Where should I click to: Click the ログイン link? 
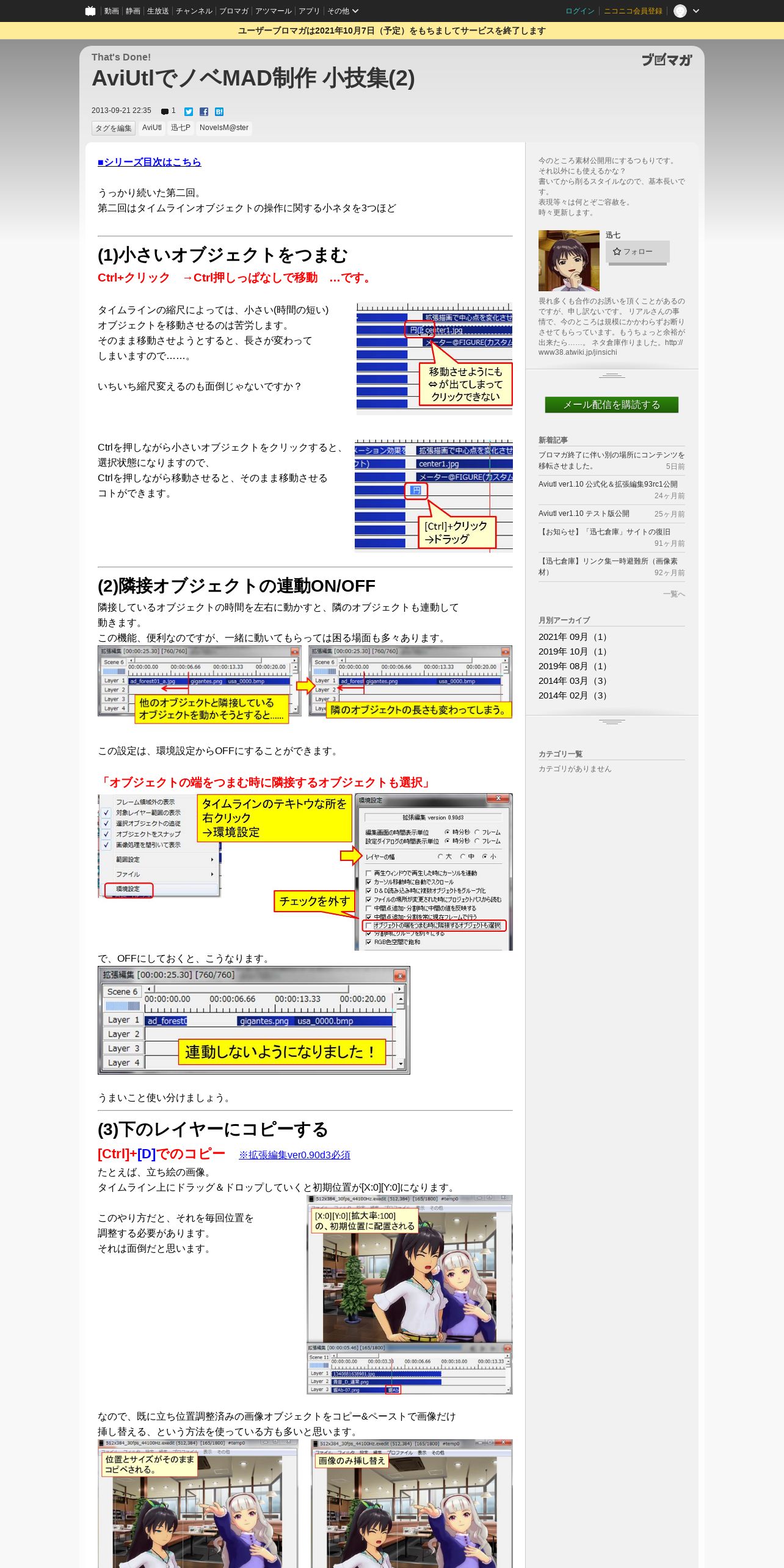(x=579, y=11)
